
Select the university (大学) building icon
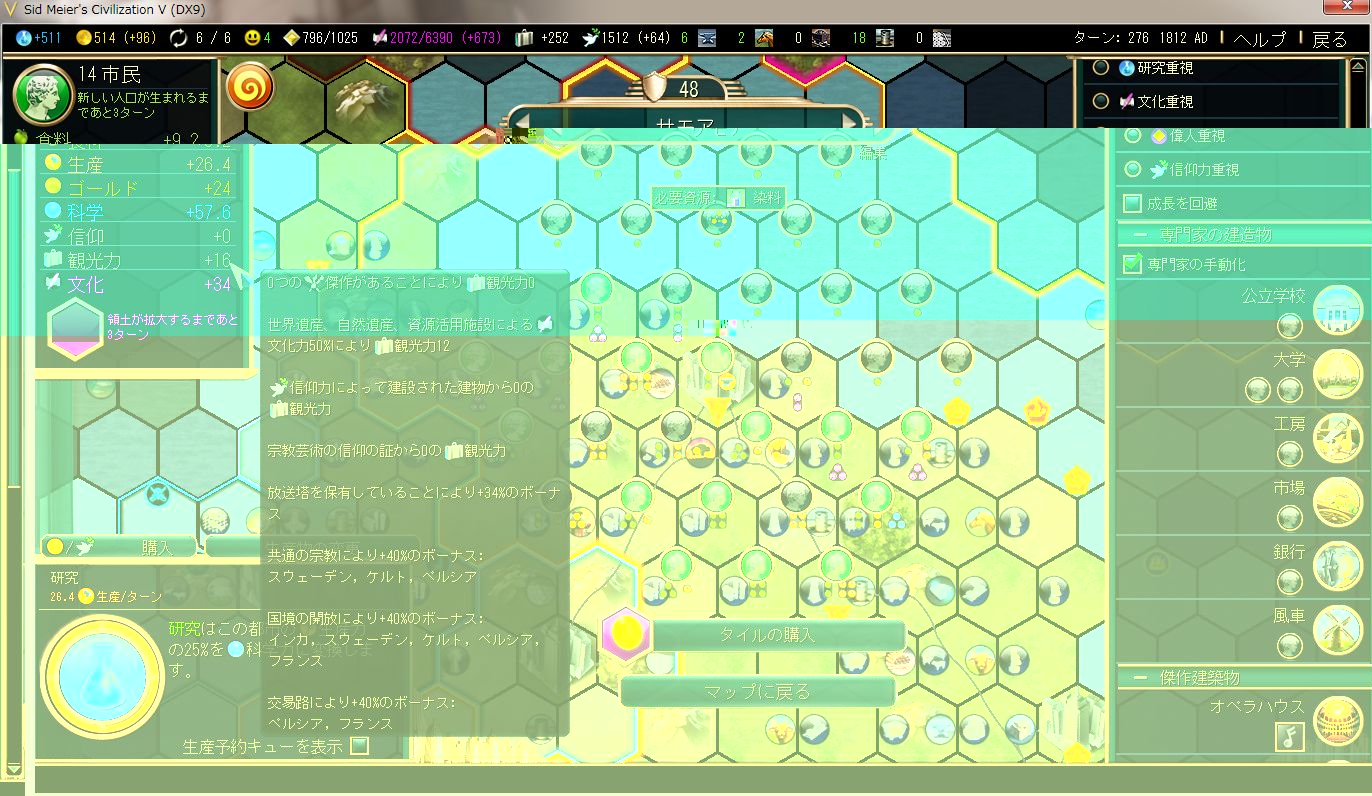click(x=1337, y=373)
